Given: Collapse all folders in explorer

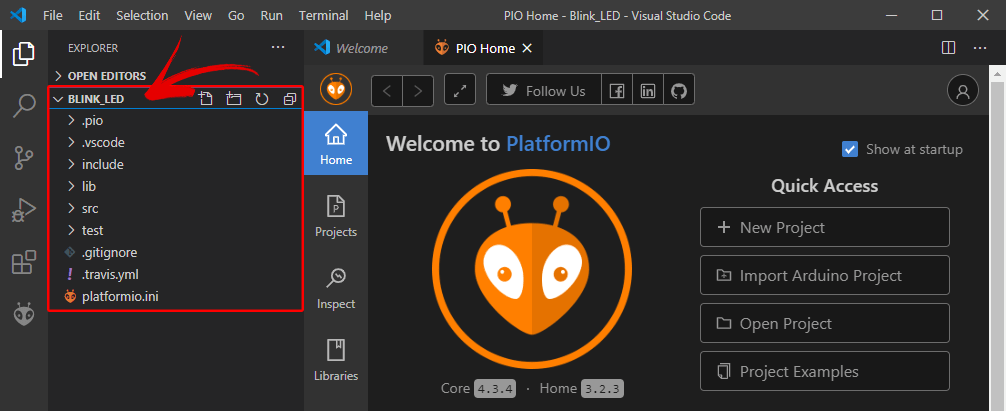Looking at the screenshot, I should click(290, 99).
